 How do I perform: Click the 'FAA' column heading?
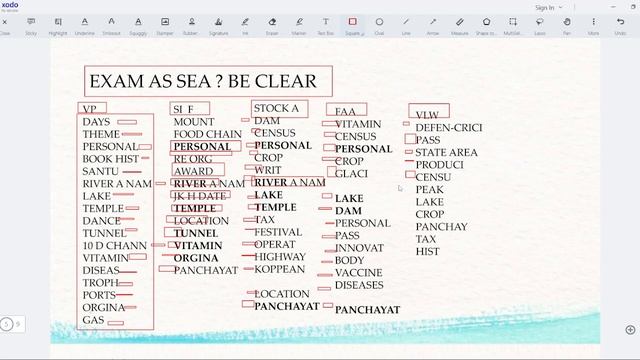(x=345, y=111)
